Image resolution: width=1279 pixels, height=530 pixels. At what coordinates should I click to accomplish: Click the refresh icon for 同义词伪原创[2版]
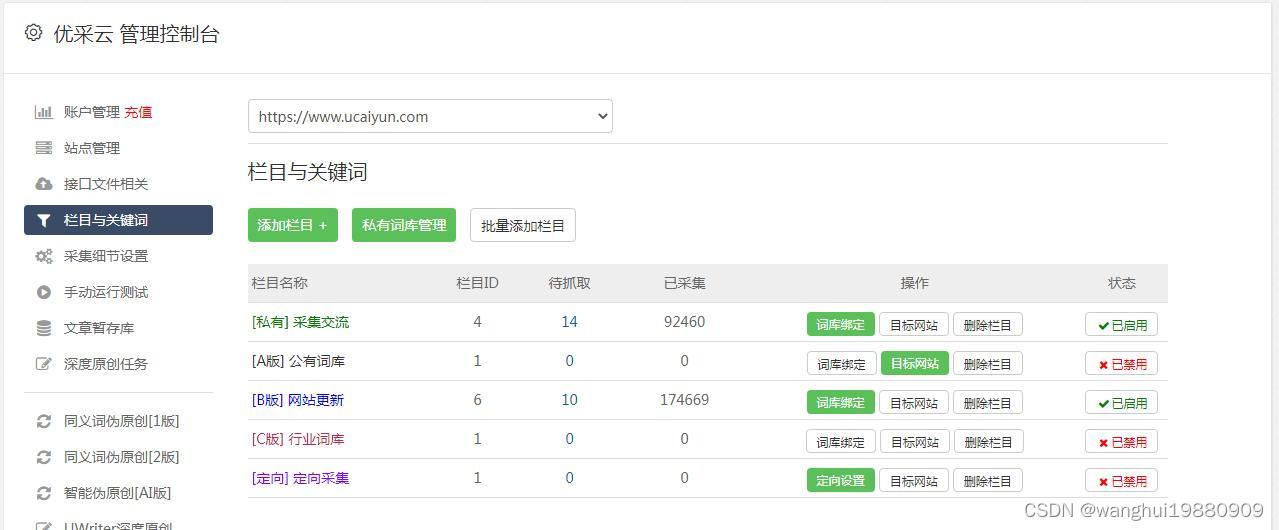click(43, 457)
